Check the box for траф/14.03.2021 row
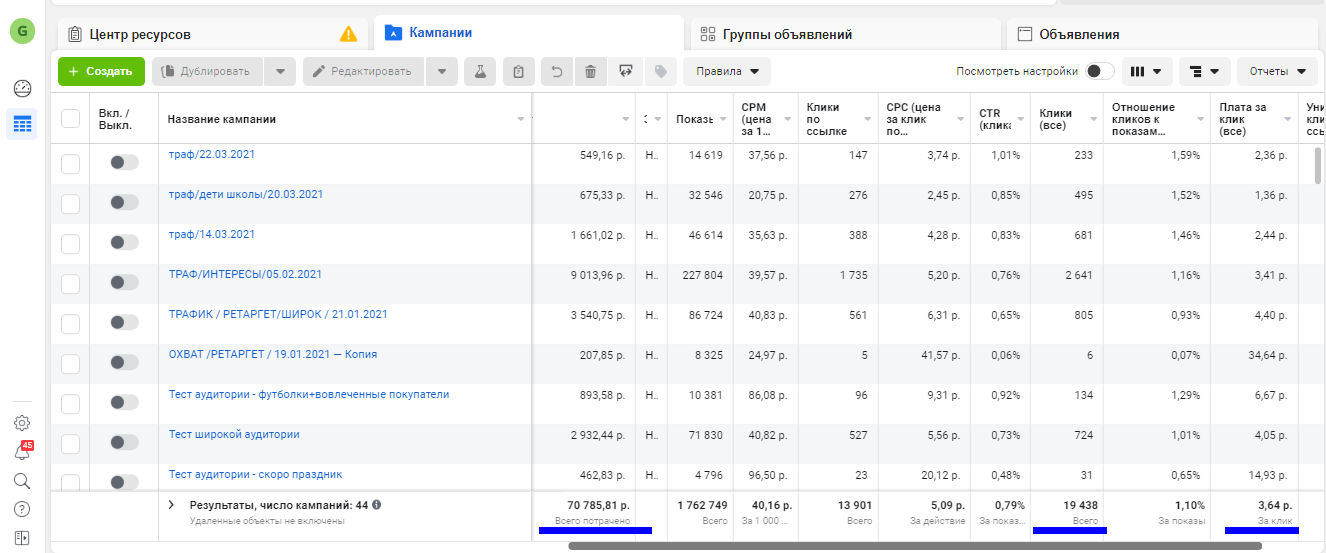The image size is (1326, 553). 71,244
